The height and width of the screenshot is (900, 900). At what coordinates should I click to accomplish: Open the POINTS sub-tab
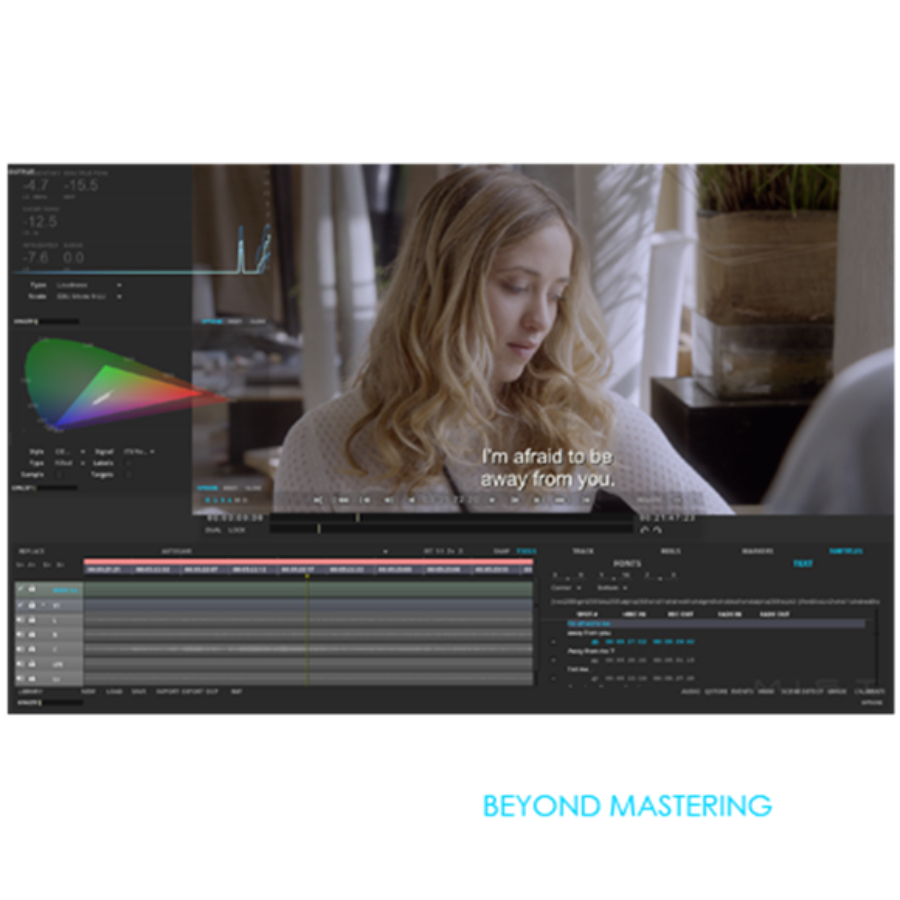click(627, 564)
